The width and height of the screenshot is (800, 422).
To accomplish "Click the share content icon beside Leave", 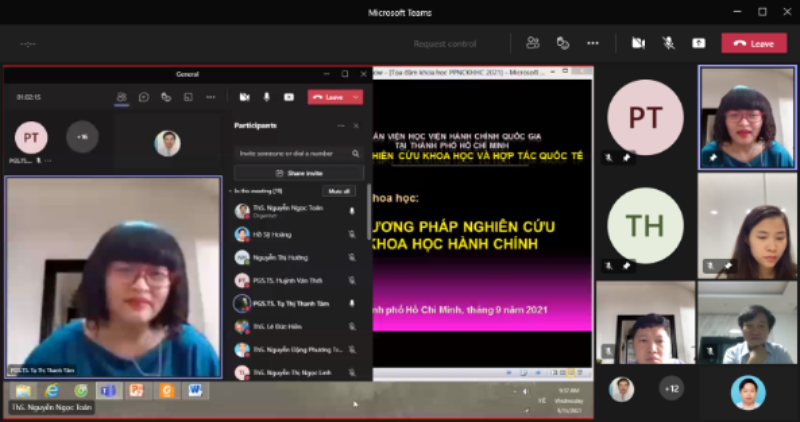I will click(x=698, y=43).
